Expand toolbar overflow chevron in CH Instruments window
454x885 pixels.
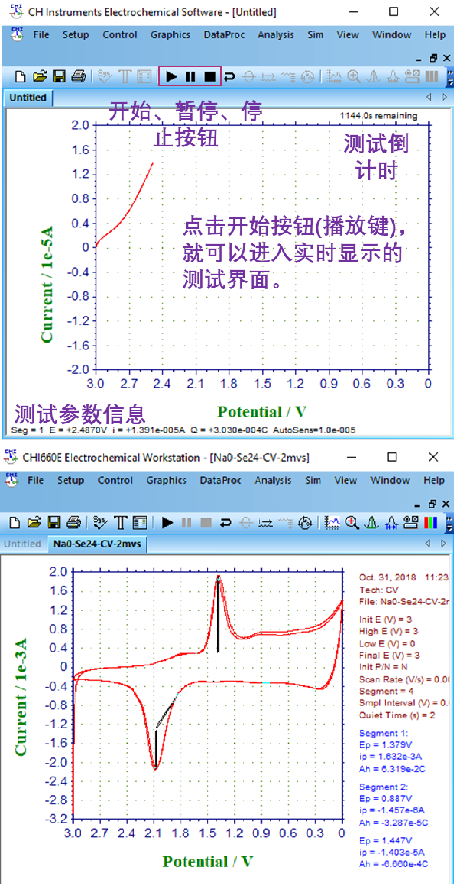click(450, 76)
